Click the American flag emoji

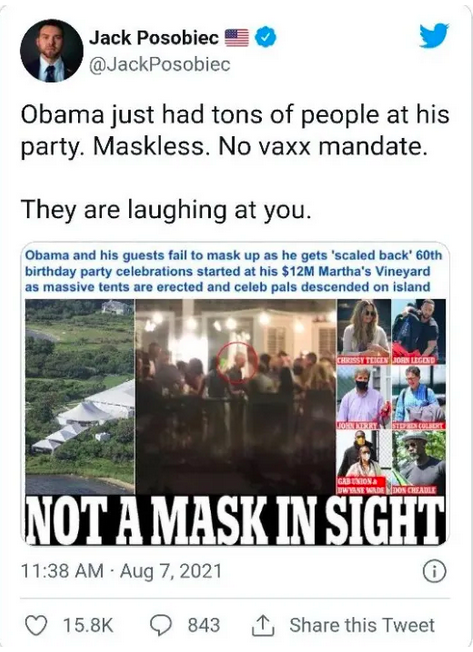(237, 38)
